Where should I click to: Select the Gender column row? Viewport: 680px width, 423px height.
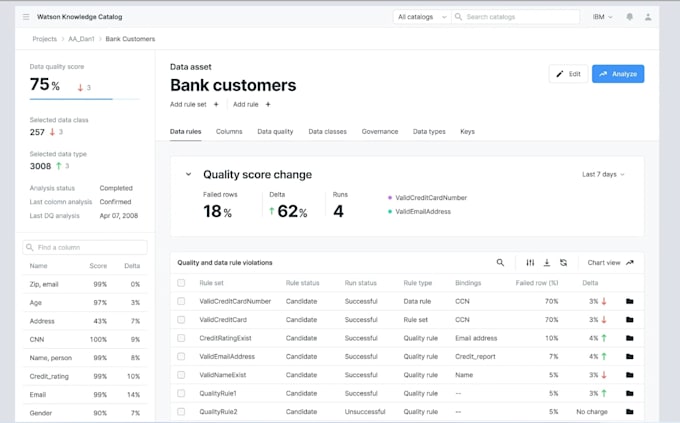tap(85, 413)
